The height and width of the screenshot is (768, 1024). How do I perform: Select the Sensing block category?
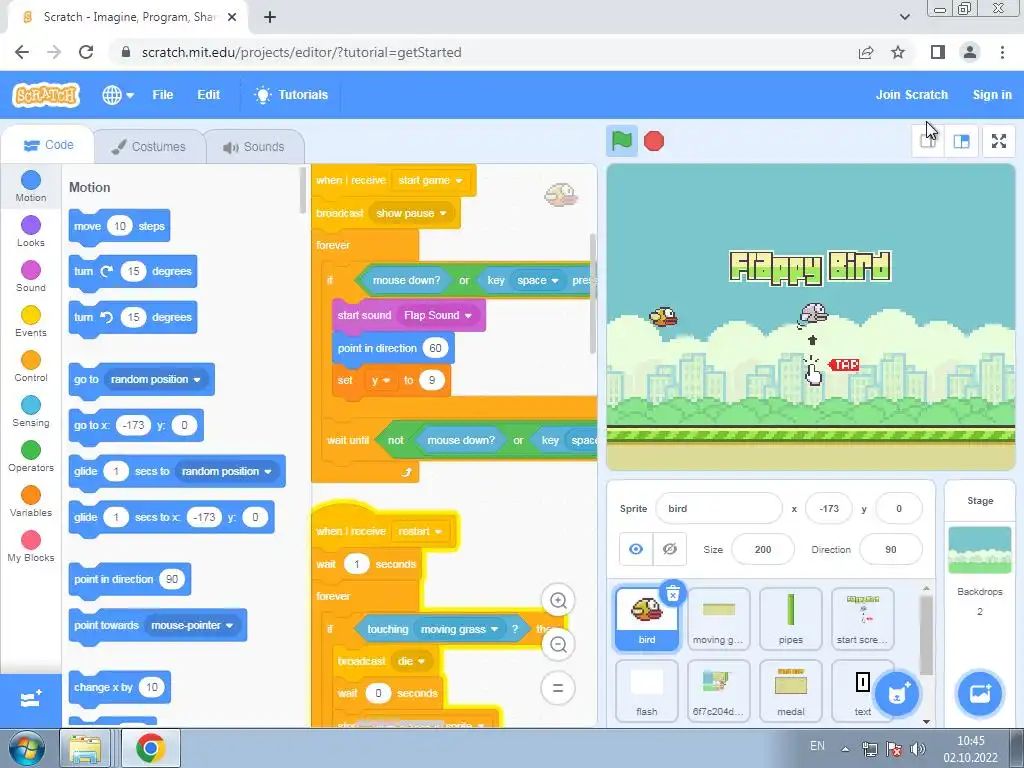(x=31, y=411)
